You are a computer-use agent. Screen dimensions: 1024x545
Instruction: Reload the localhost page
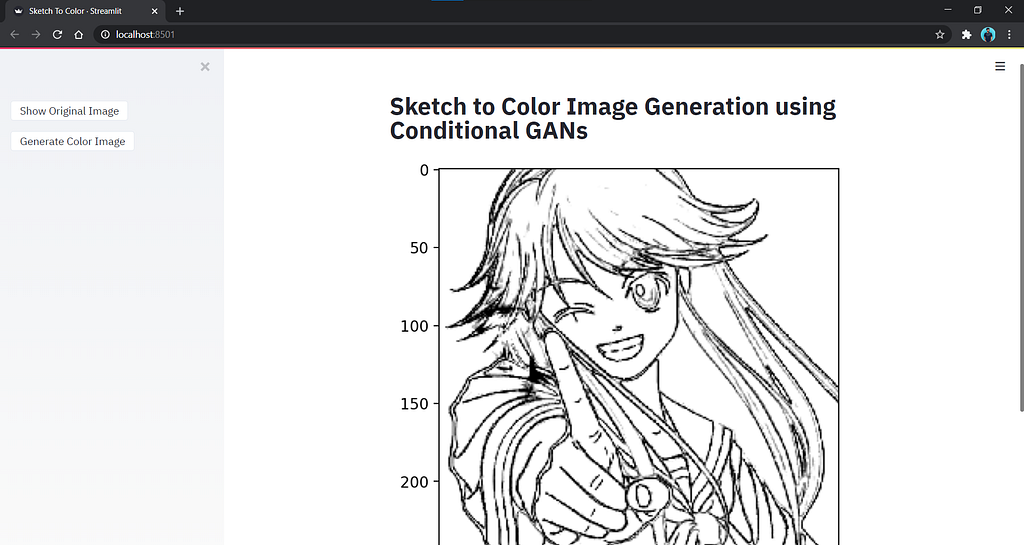[x=57, y=35]
